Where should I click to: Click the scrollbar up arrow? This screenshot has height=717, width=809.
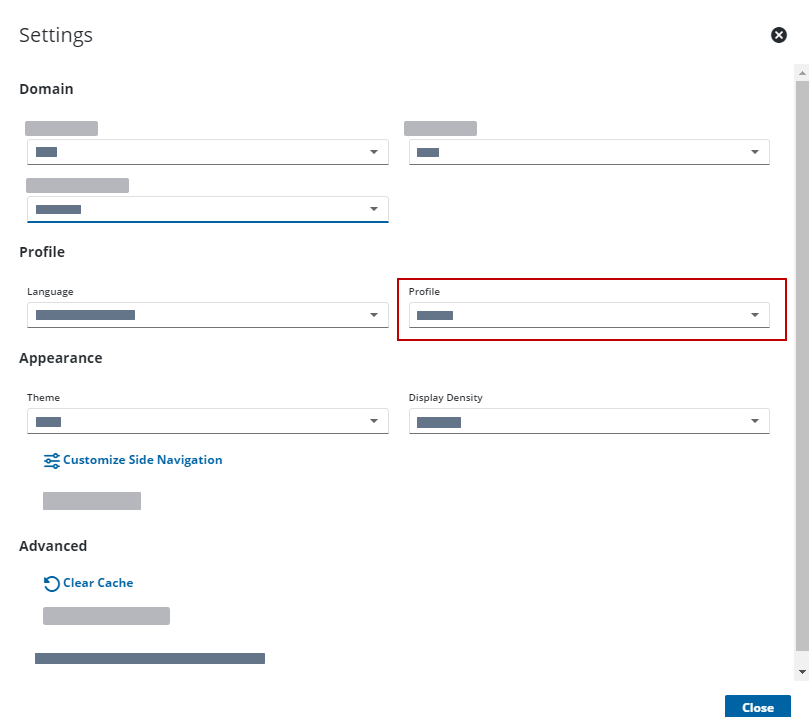(x=801, y=73)
